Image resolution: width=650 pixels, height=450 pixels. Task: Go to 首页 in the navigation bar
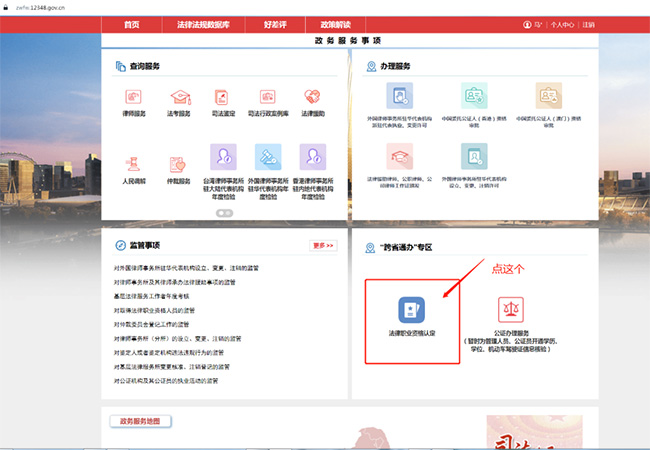[131, 24]
